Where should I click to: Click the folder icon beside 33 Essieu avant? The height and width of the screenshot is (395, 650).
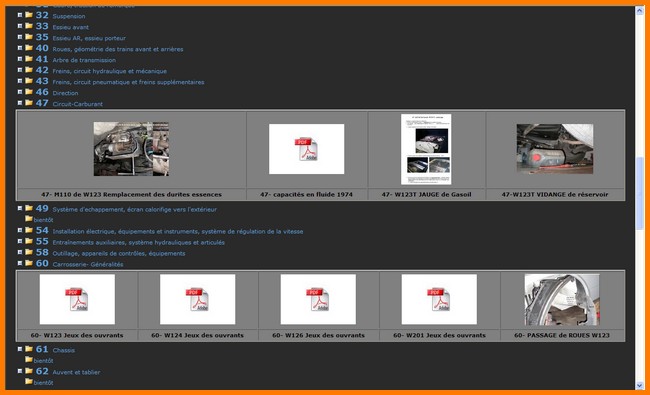(x=29, y=26)
